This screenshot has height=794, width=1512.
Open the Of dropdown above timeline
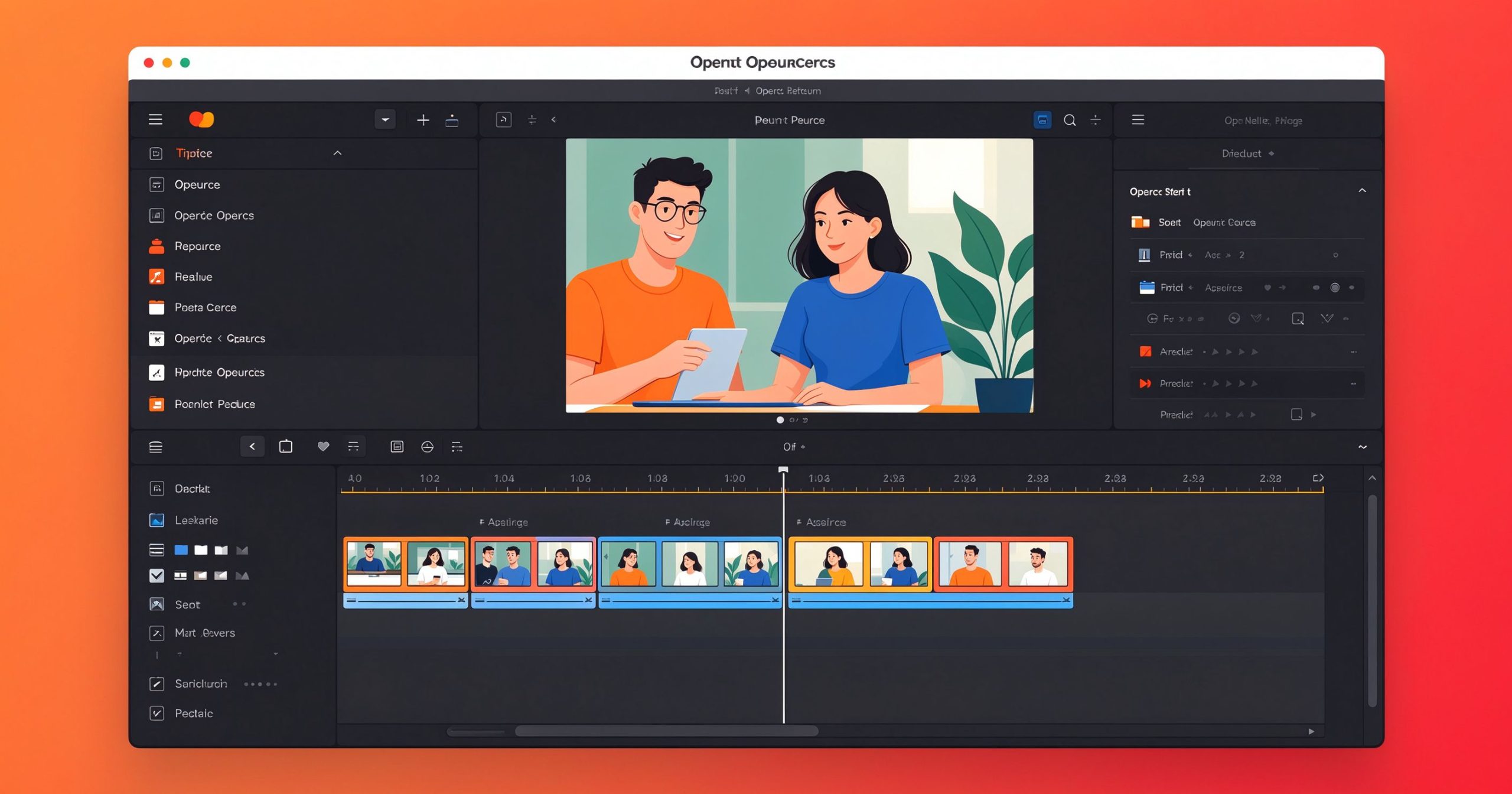[794, 447]
